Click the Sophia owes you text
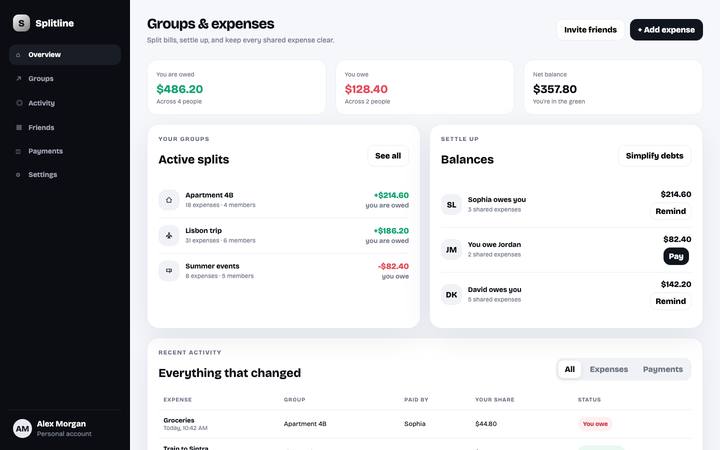This screenshot has height=450, width=720. tap(497, 199)
